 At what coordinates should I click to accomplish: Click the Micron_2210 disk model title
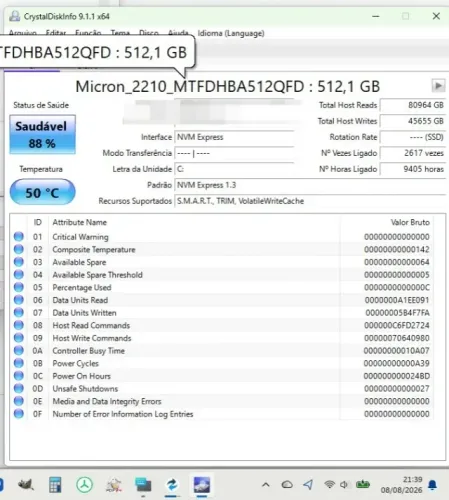pyautogui.click(x=228, y=86)
